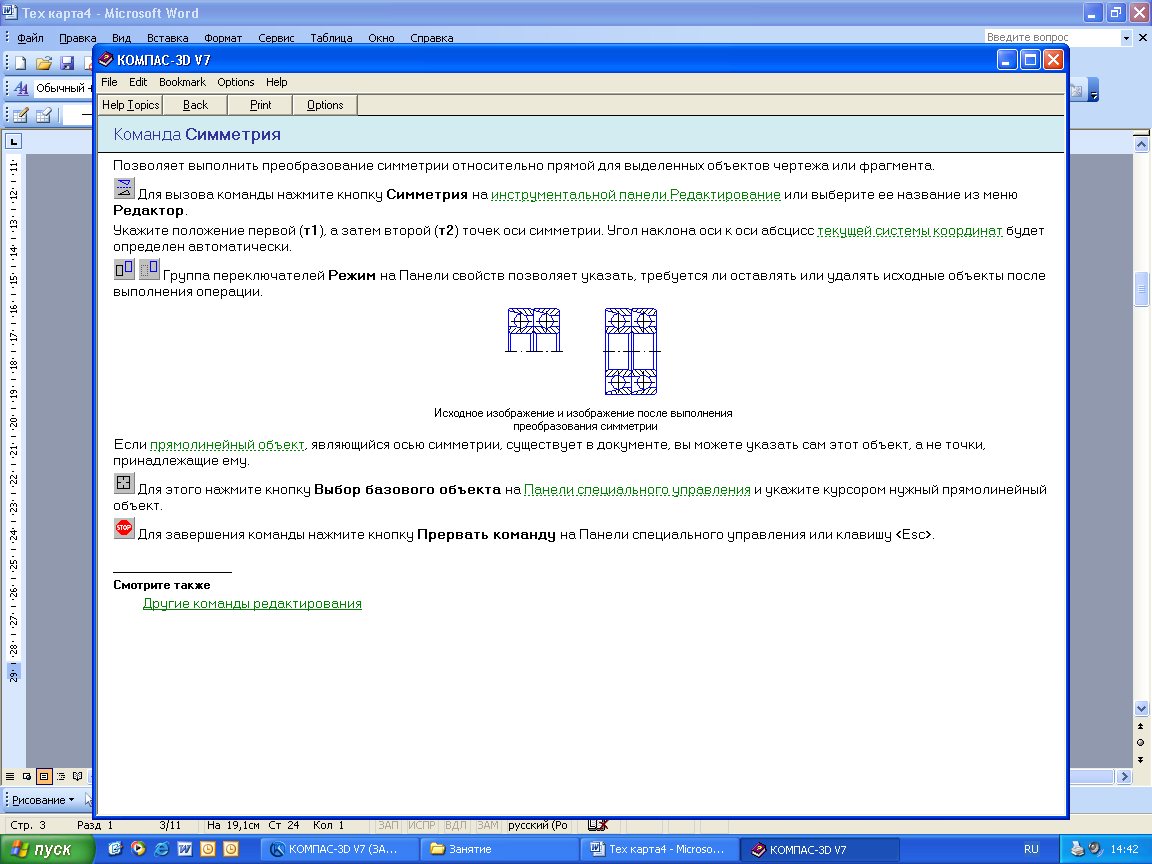This screenshot has height=864, width=1152.
Task: Type a question in Введите вопрос field
Action: click(x=1051, y=37)
